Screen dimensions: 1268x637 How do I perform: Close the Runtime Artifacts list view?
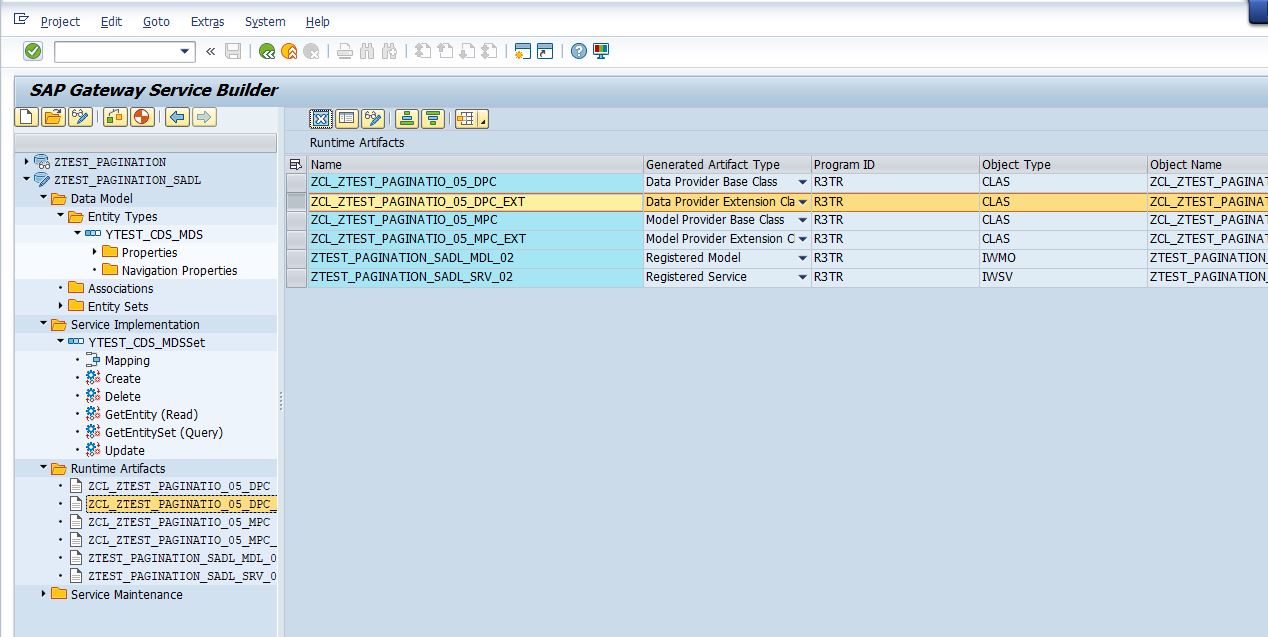click(320, 118)
